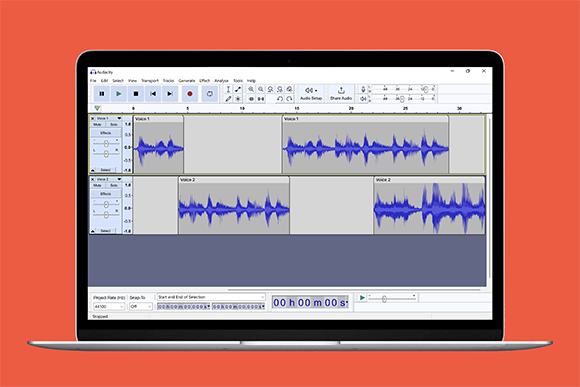Collapse the Voice 2 track
580x387 pixels.
pos(93,231)
